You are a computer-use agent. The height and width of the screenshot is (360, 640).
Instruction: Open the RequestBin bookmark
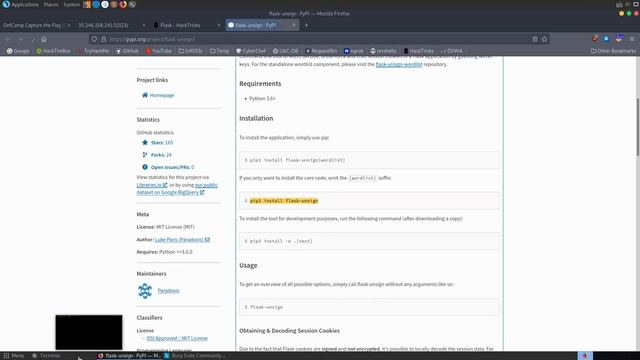[321, 51]
